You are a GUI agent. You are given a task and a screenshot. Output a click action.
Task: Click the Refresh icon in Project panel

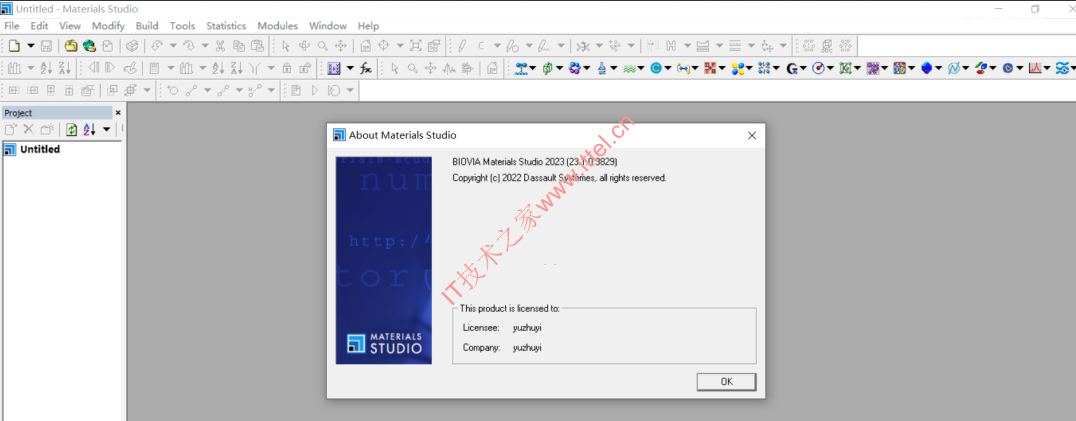(71, 129)
